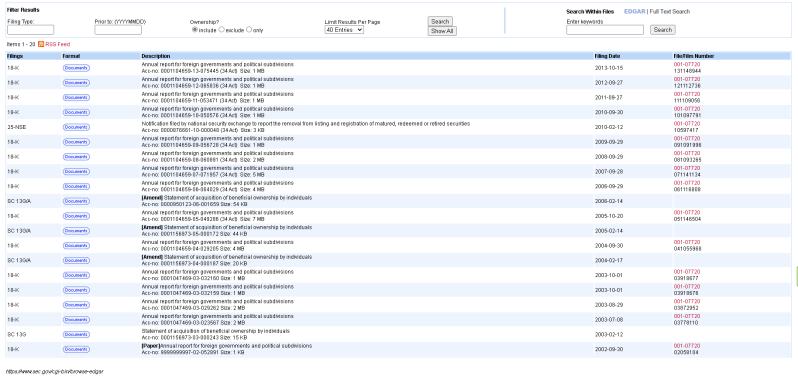The image size is (798, 379).
Task: Open Documents for the 2013-10-15 18-K filing
Action: point(76,68)
